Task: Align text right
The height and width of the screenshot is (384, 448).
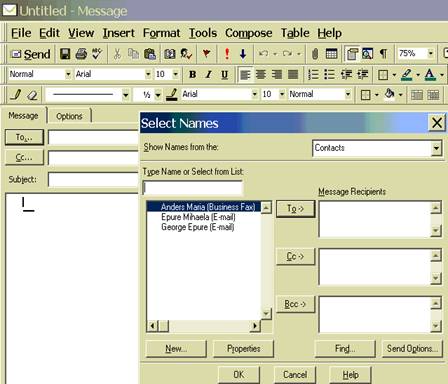Action: (x=277, y=74)
